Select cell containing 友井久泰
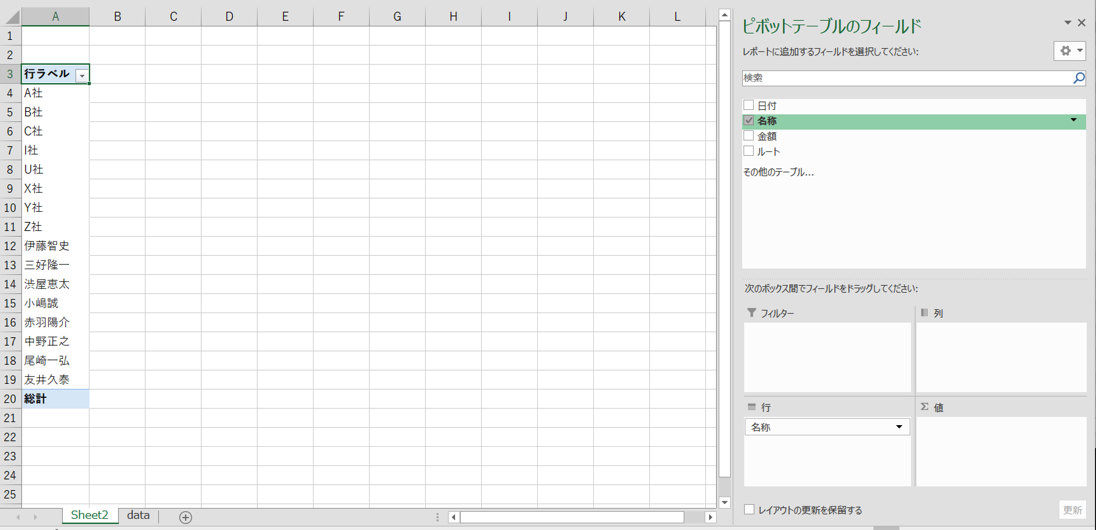1096x530 pixels. (55, 380)
